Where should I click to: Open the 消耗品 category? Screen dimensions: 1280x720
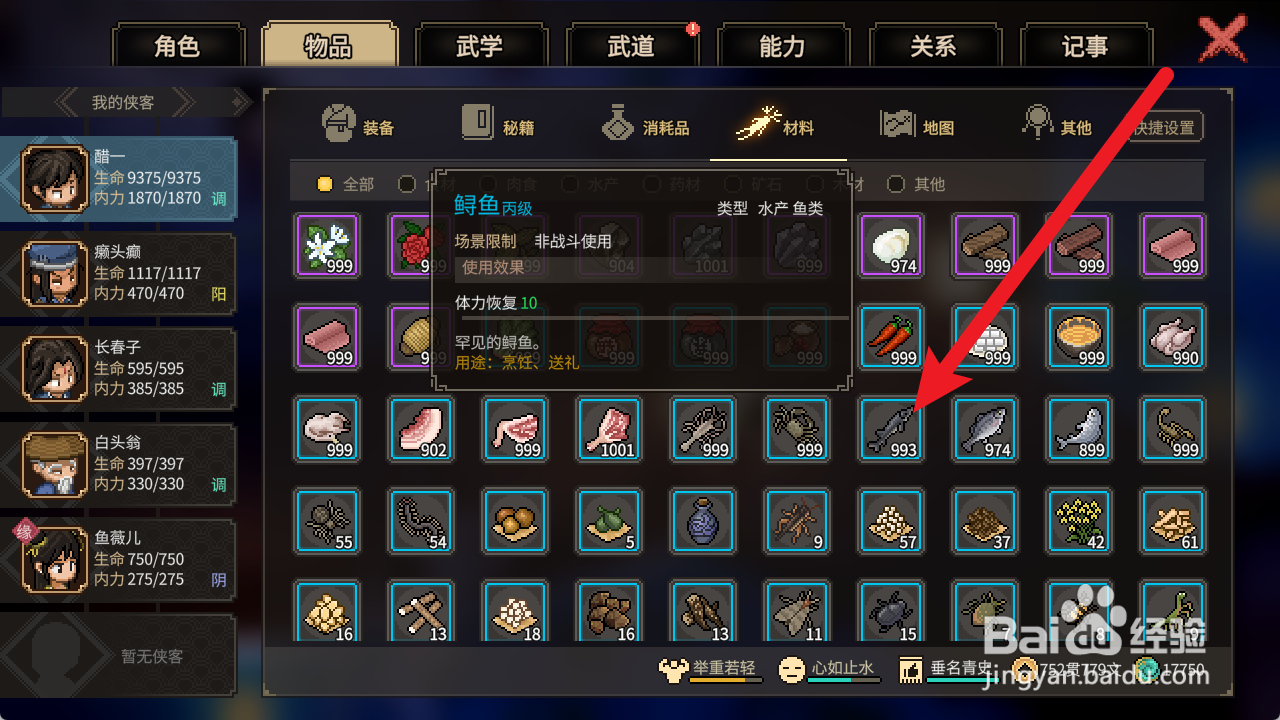pyautogui.click(x=646, y=126)
